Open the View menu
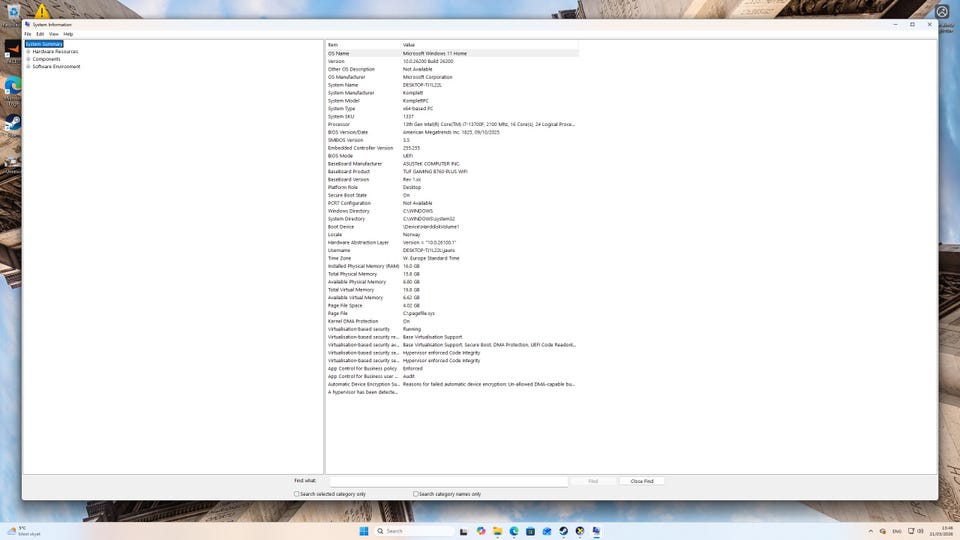This screenshot has height=540, width=960. pos(54,34)
